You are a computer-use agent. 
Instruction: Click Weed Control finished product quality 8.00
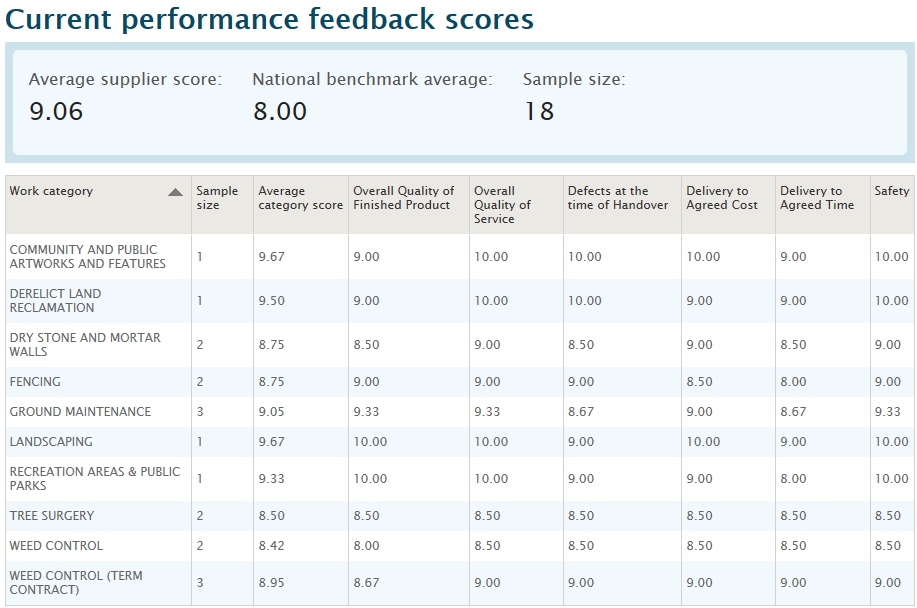[366, 545]
